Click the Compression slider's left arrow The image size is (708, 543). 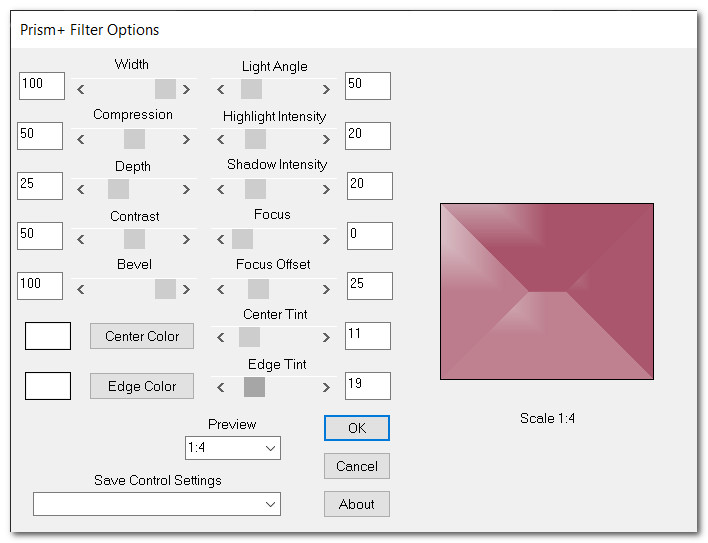click(81, 139)
